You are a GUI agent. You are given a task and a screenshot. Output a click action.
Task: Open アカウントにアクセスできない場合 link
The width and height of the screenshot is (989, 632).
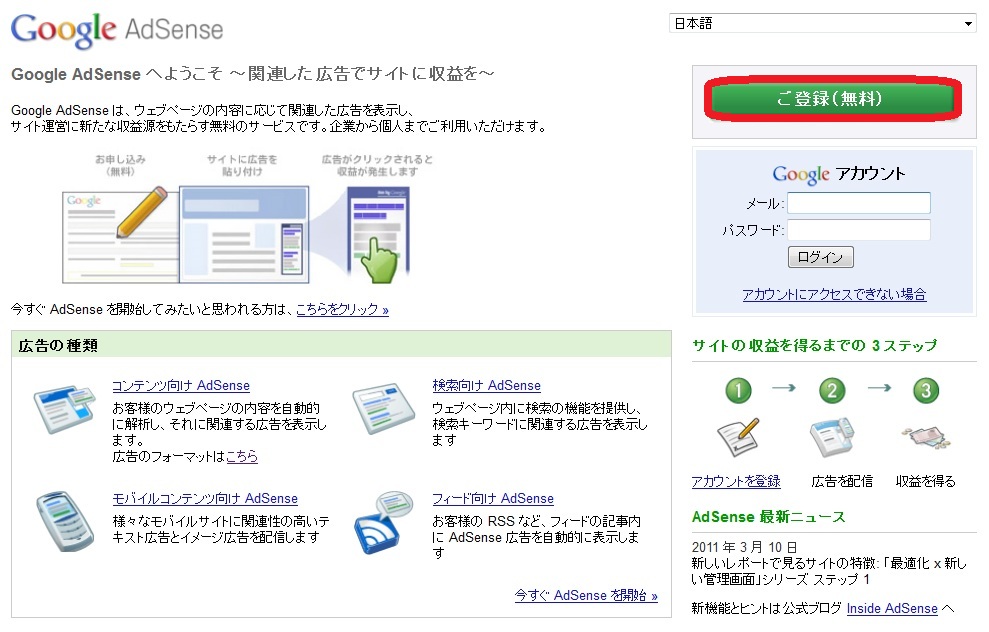(x=833, y=294)
